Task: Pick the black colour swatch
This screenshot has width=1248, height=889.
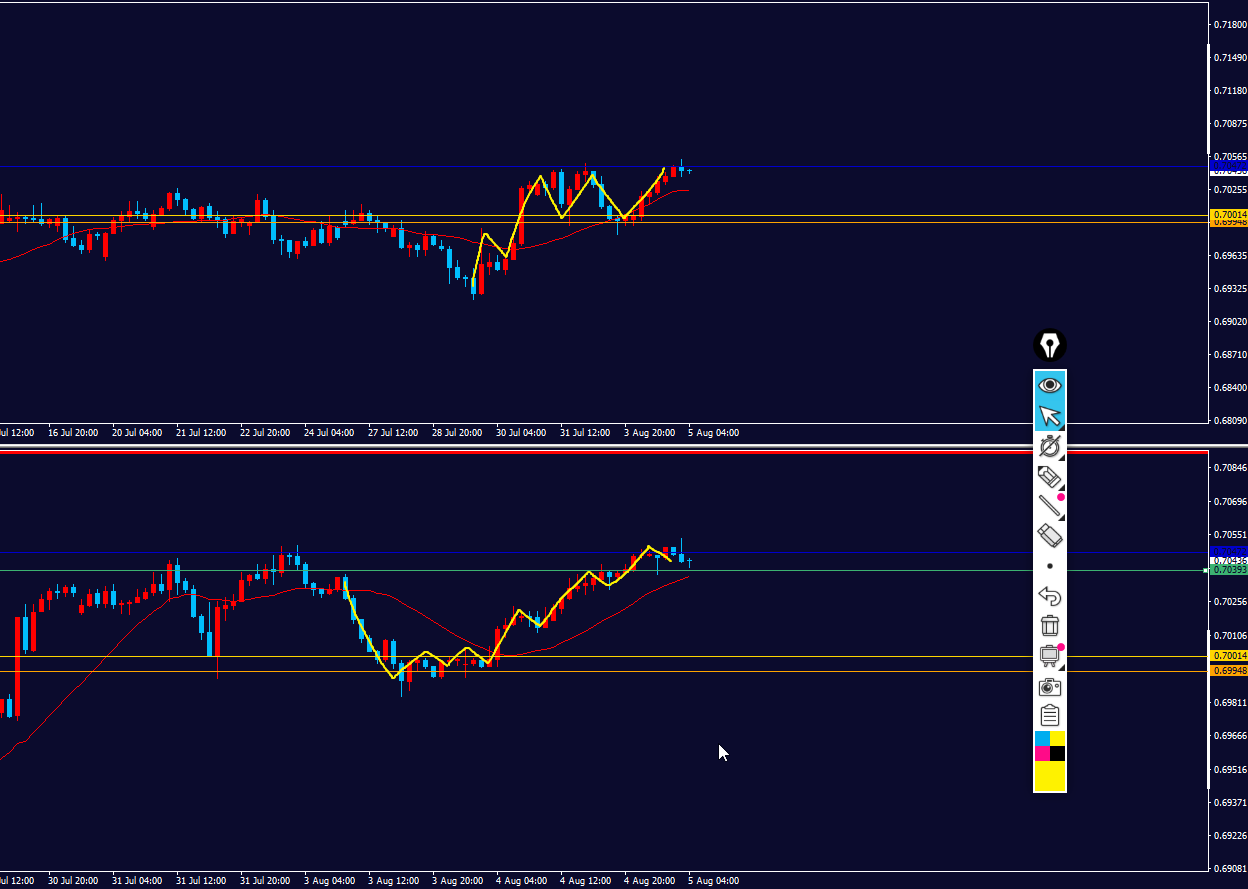Action: pos(1057,753)
